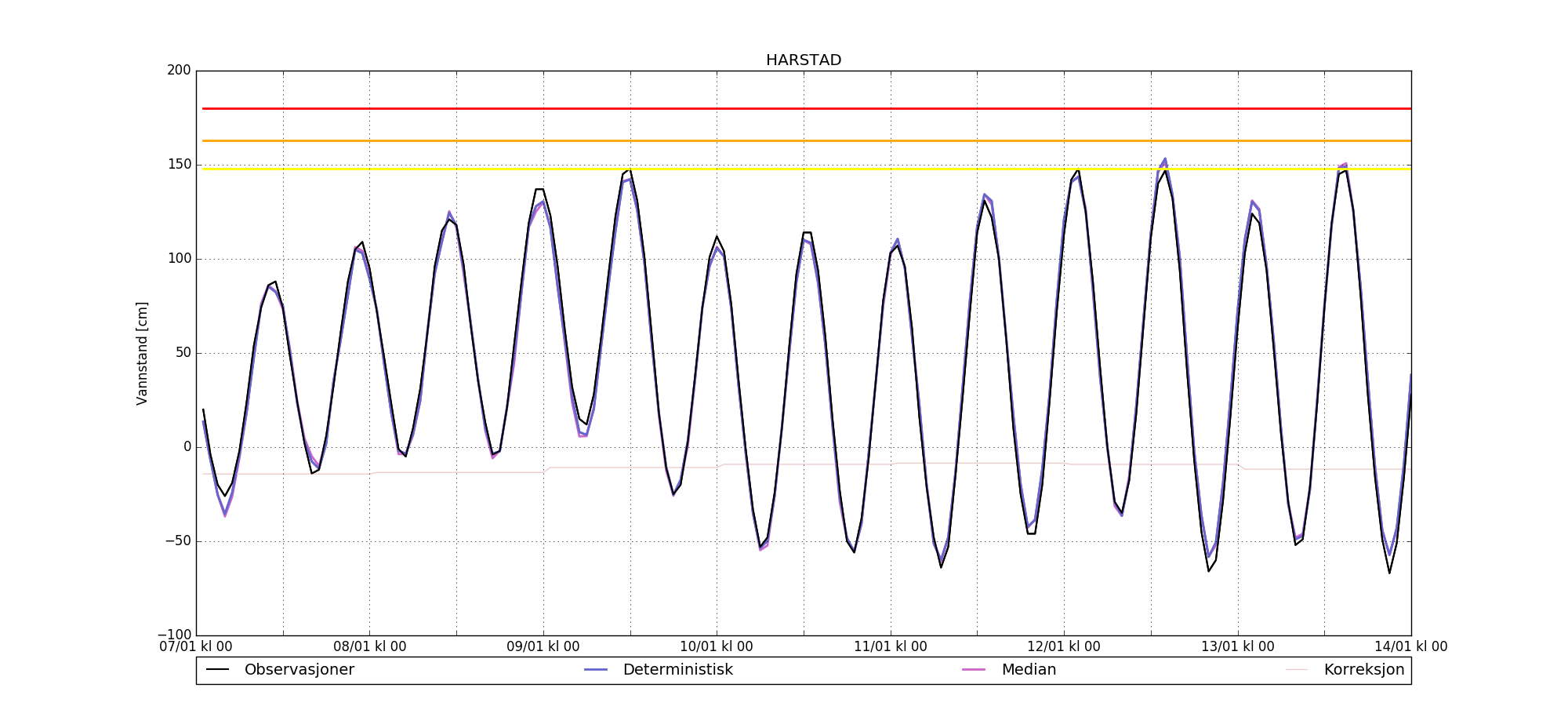Click the purple Median legend line sample
The width and height of the screenshot is (1568, 706).
point(974,670)
